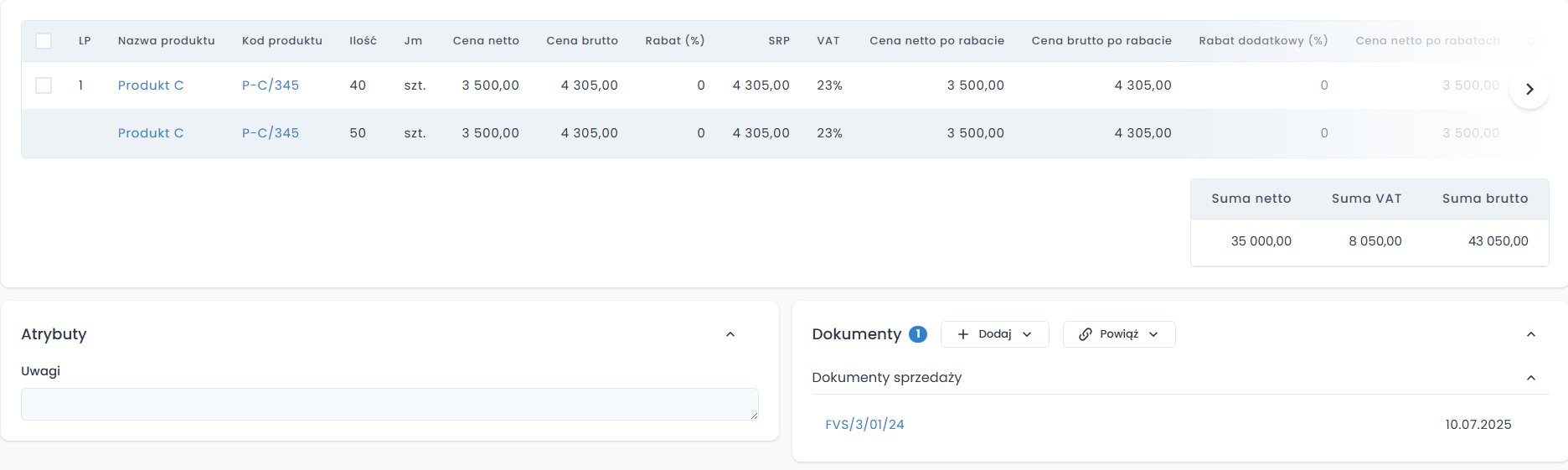
Task: Open P-C/345 code in the second row
Action: click(x=271, y=133)
